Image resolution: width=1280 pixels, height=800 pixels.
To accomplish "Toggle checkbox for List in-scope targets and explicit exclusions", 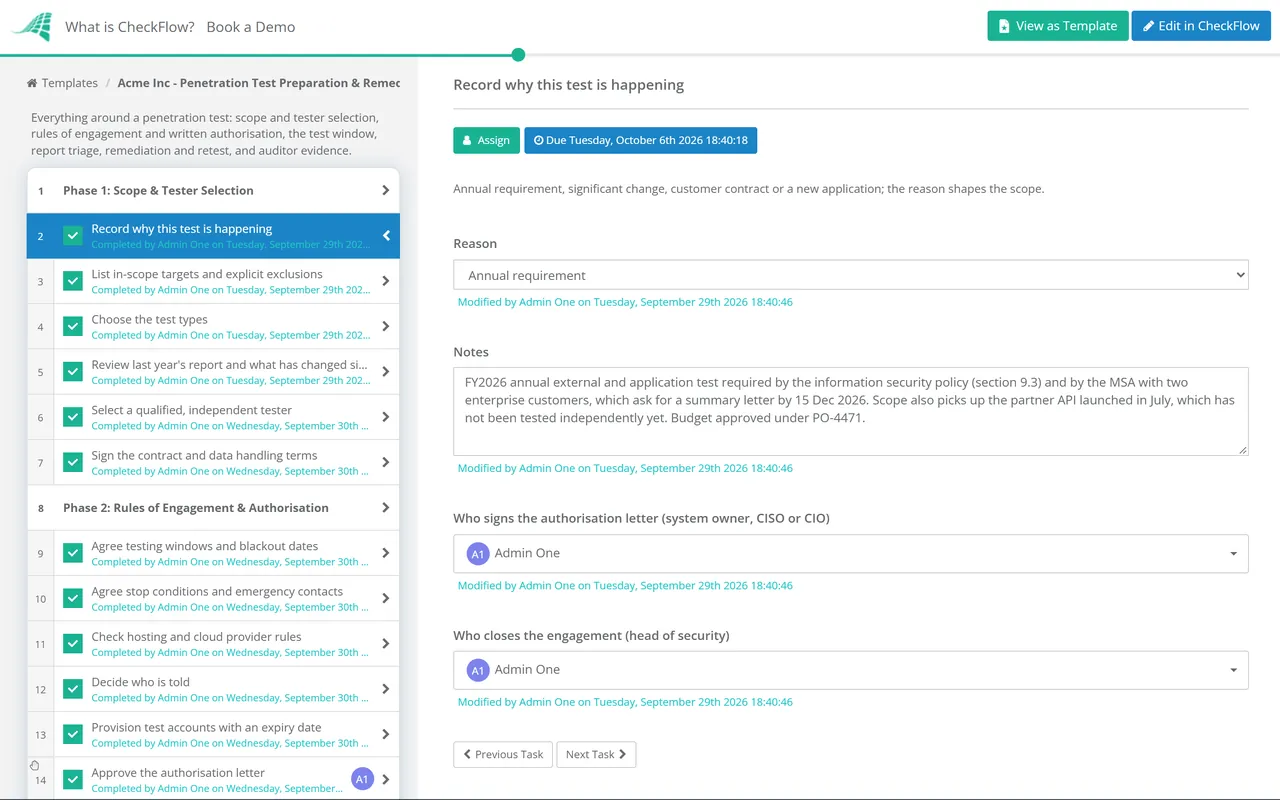I will pyautogui.click(x=73, y=281).
